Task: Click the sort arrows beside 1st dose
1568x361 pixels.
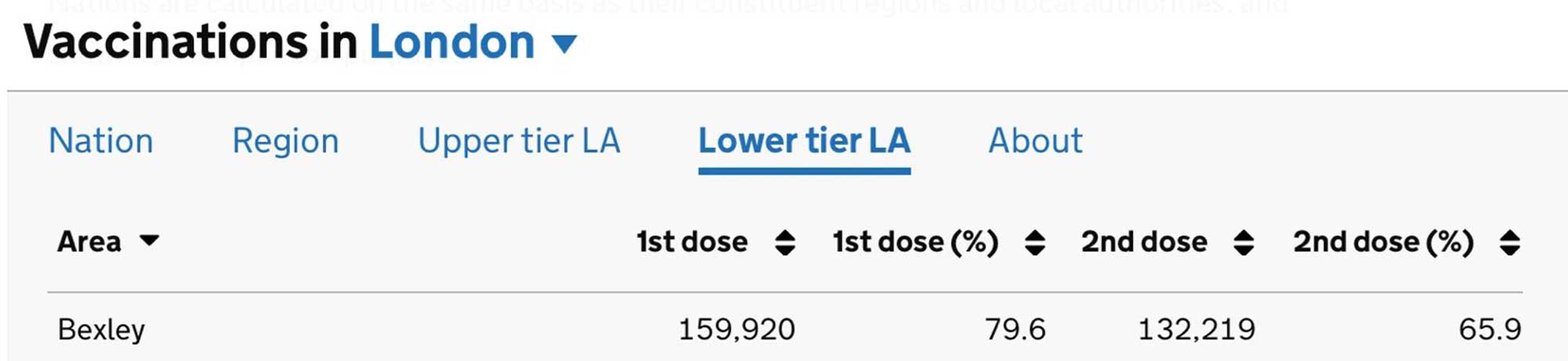Action: click(x=785, y=242)
